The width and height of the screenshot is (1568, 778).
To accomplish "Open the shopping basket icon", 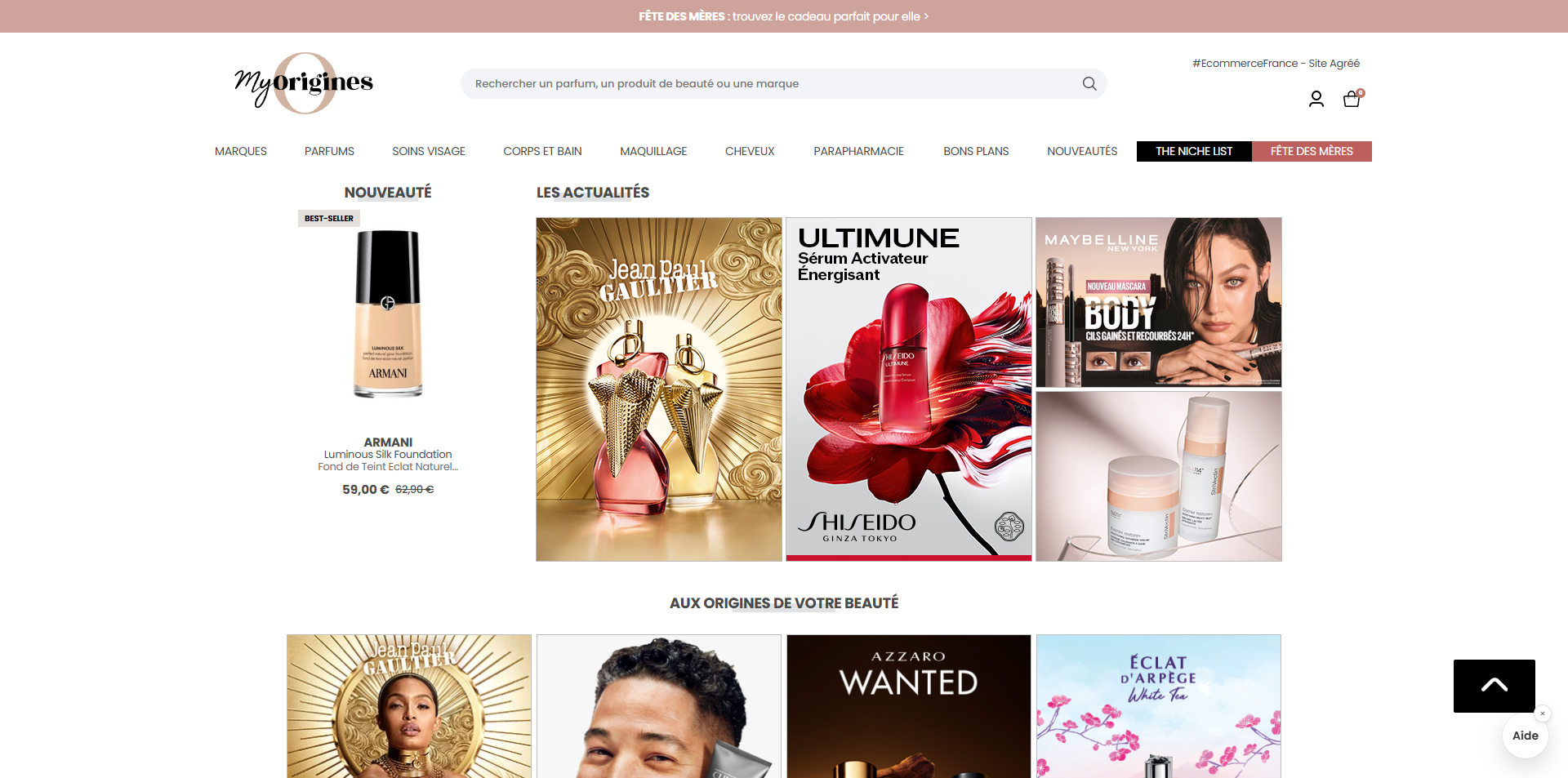I will 1352,99.
